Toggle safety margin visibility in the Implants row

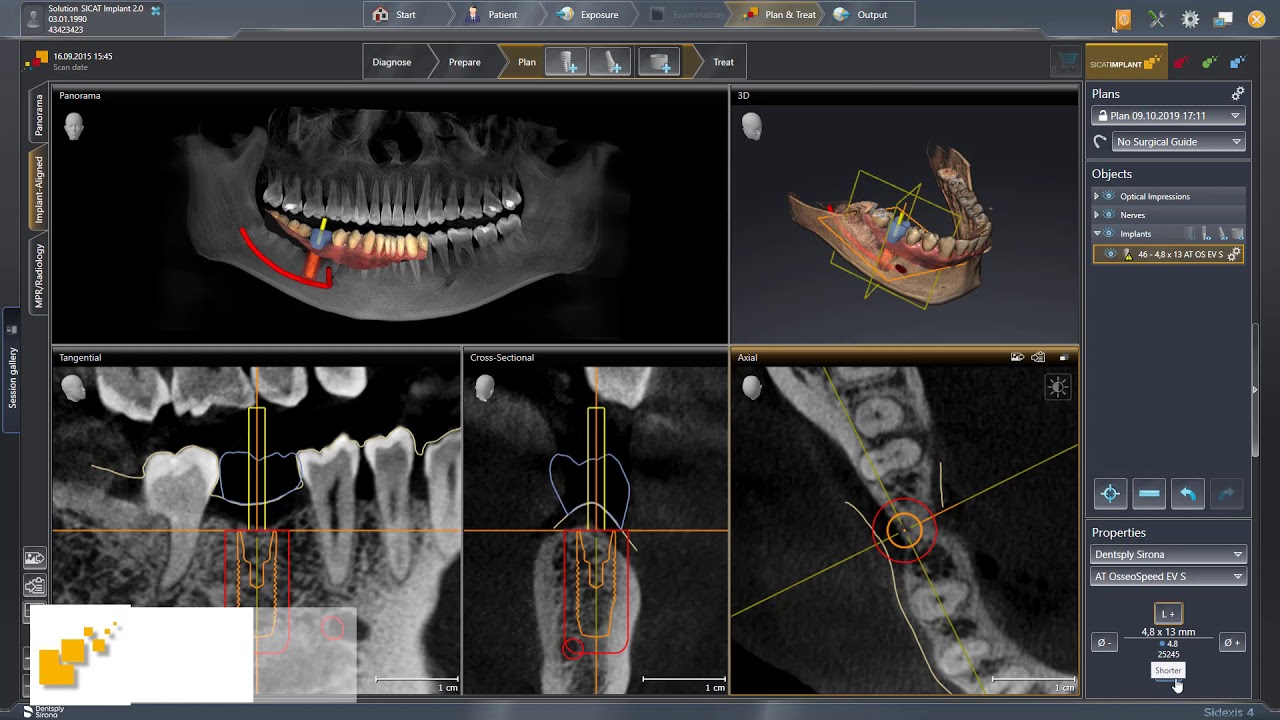1191,233
